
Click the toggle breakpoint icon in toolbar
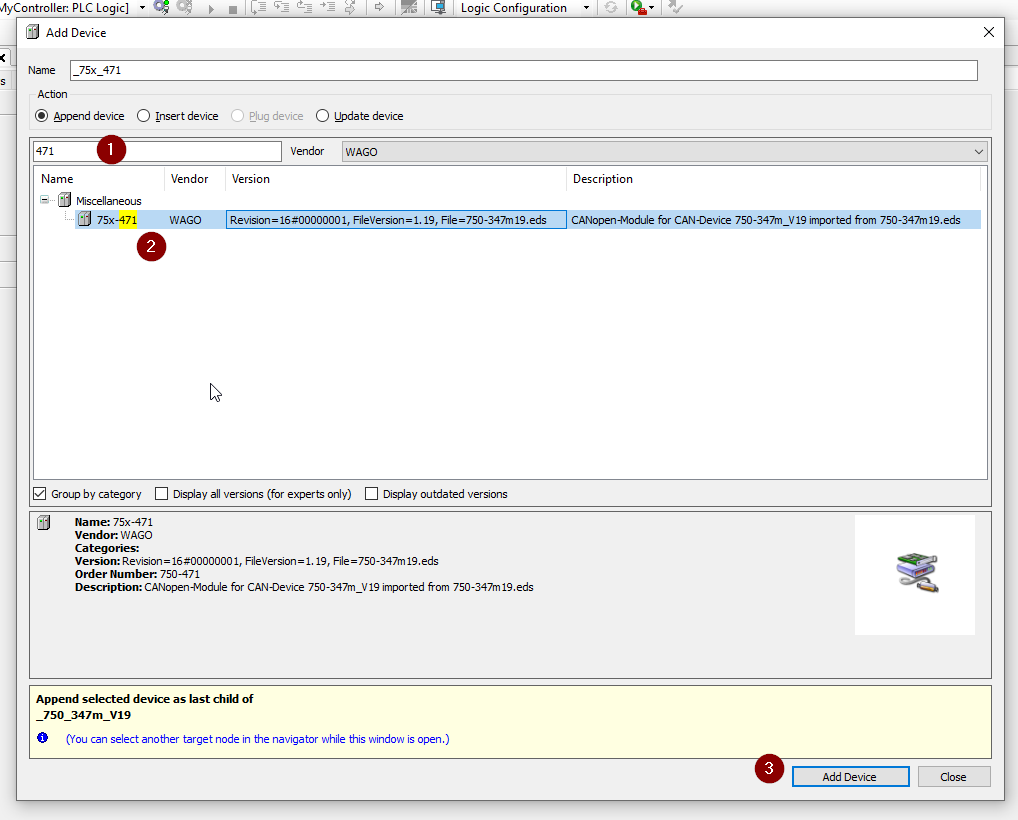(x=409, y=7)
